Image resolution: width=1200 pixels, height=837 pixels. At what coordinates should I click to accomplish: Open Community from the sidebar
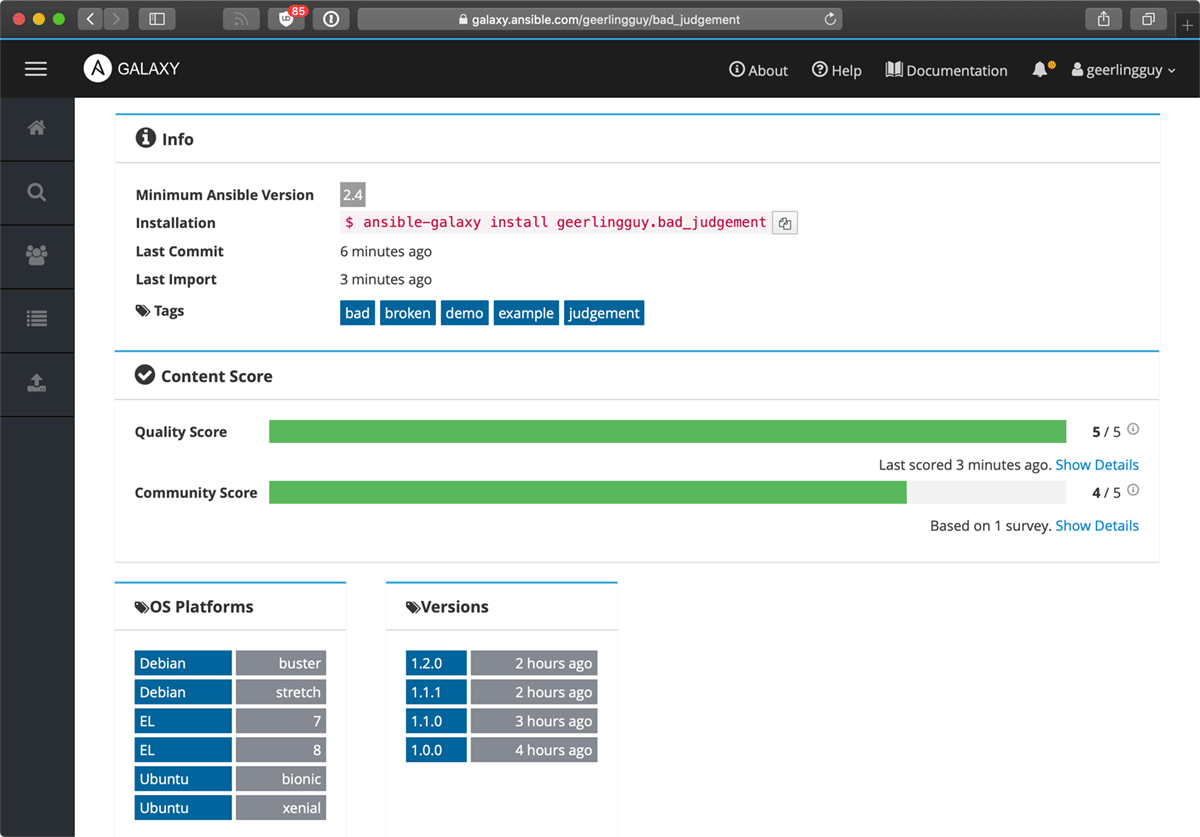37,256
